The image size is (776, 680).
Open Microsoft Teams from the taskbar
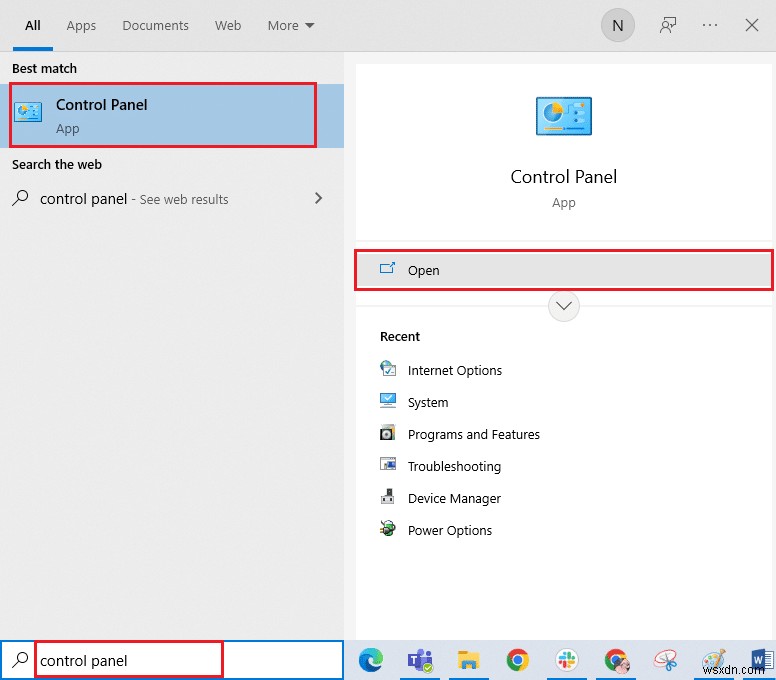[420, 660]
